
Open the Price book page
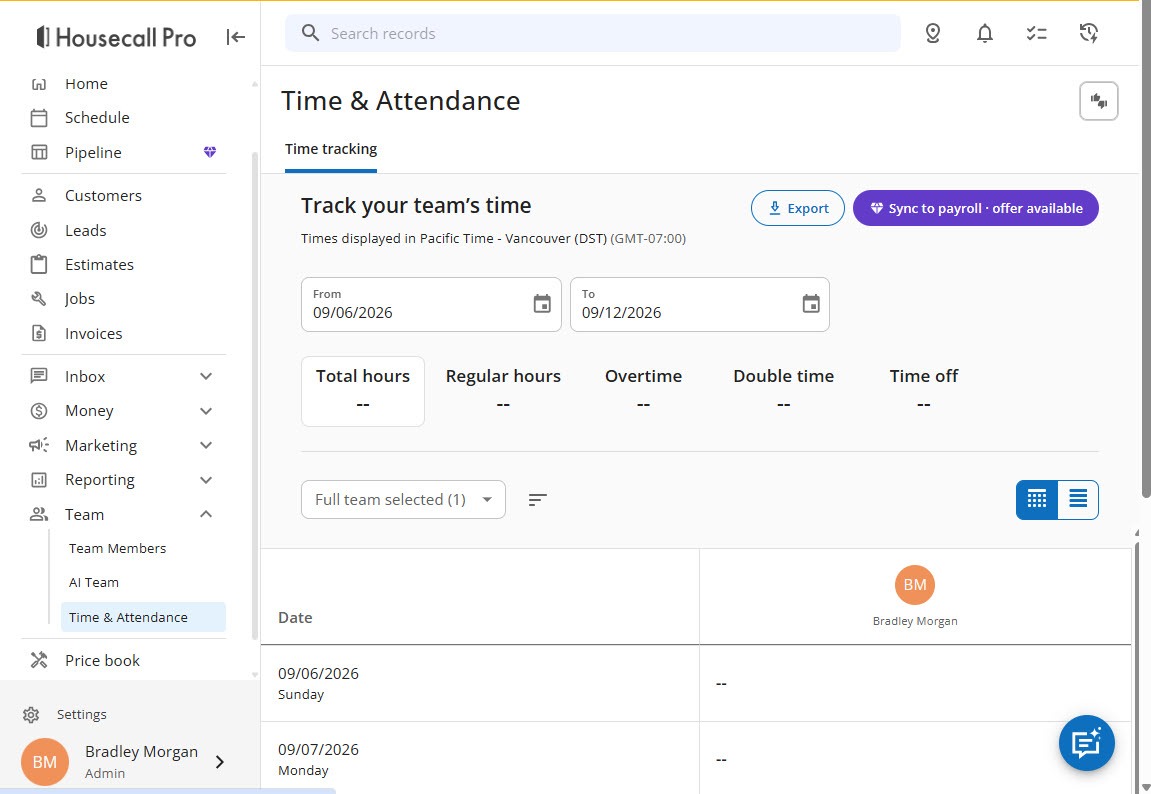tap(102, 660)
